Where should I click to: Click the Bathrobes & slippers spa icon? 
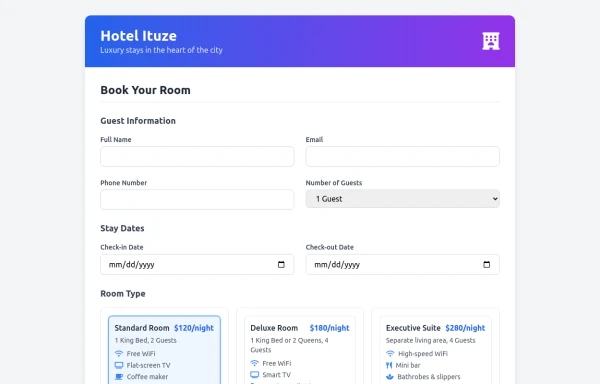click(390, 377)
